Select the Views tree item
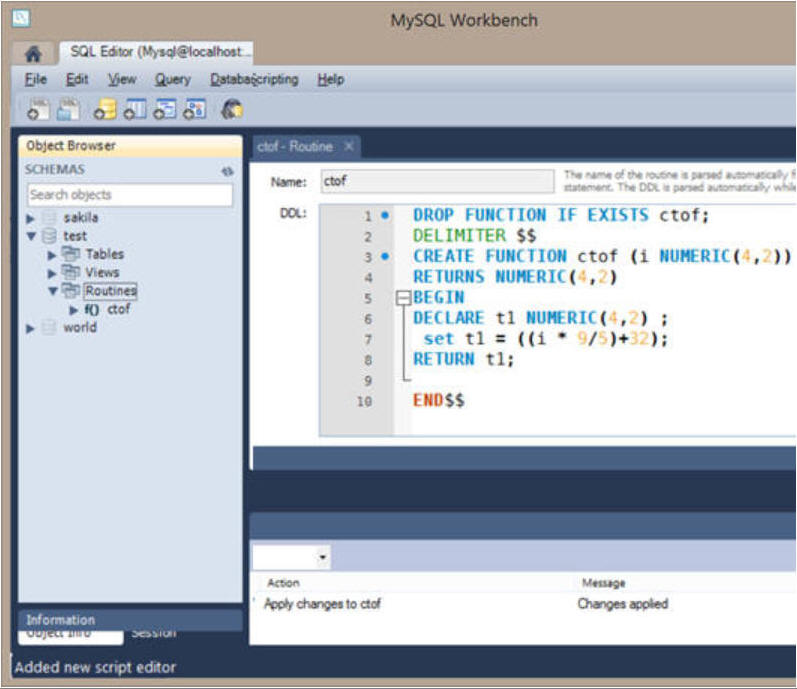The height and width of the screenshot is (689, 797). tap(102, 272)
